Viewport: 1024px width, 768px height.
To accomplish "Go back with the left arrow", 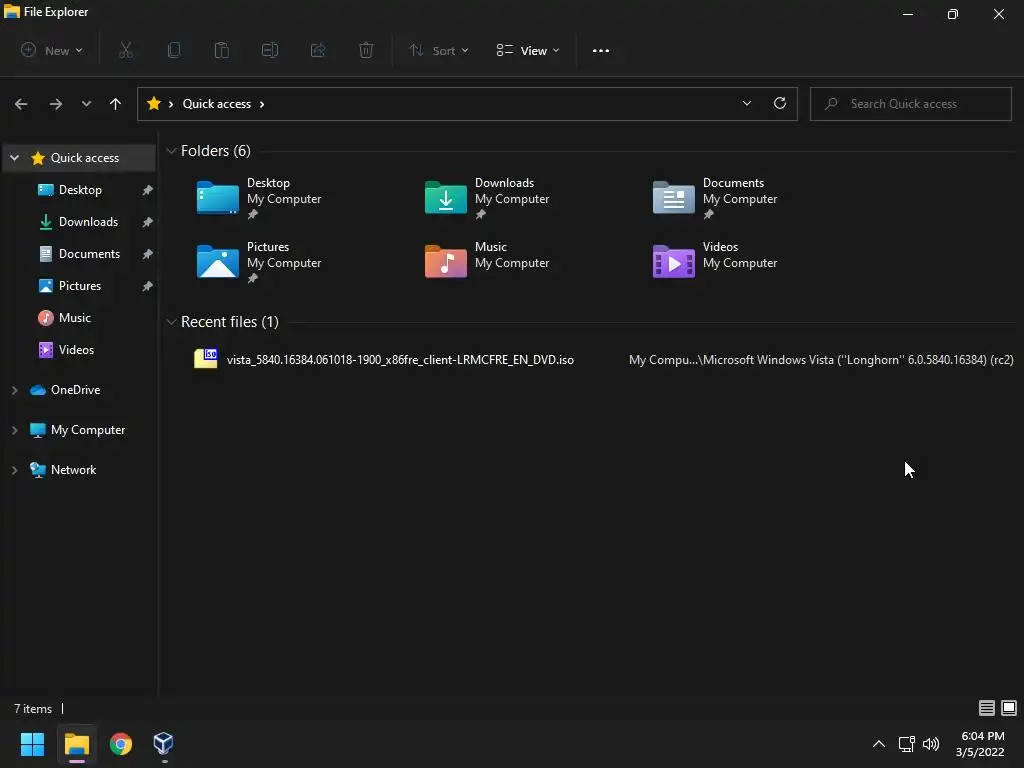I will click(x=21, y=104).
